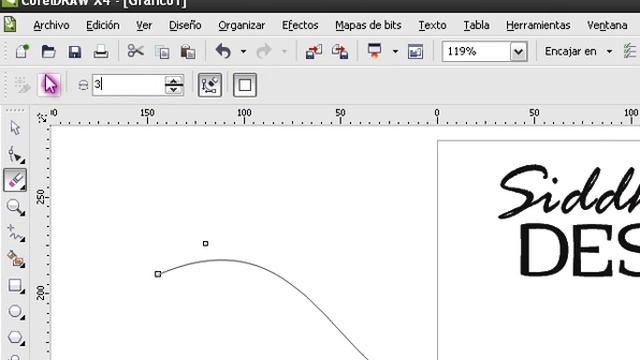Open a file using the folder icon
Viewport: 640px width, 360px height.
49,52
